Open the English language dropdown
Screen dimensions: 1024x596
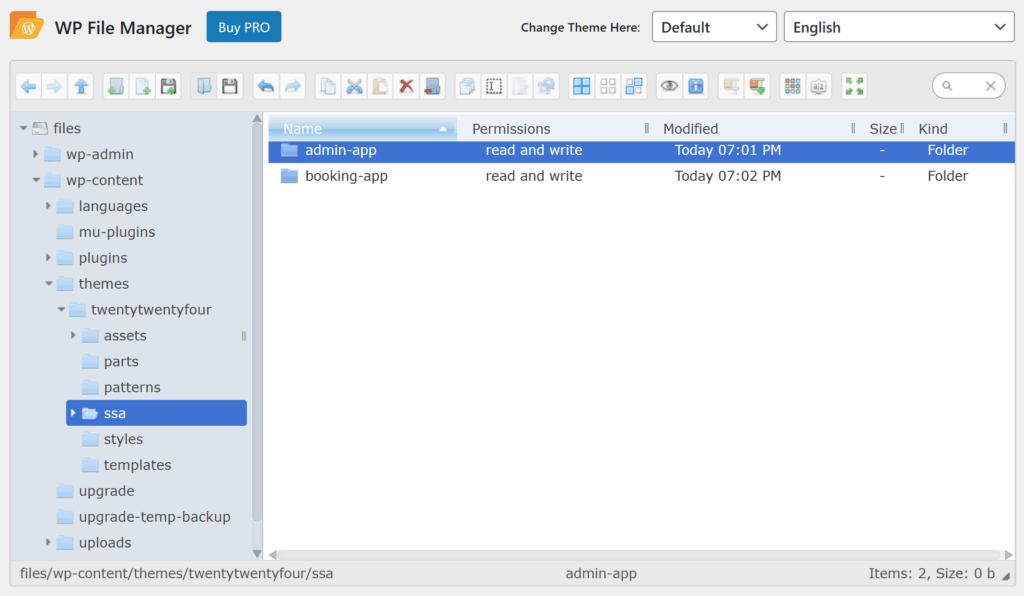[897, 26]
